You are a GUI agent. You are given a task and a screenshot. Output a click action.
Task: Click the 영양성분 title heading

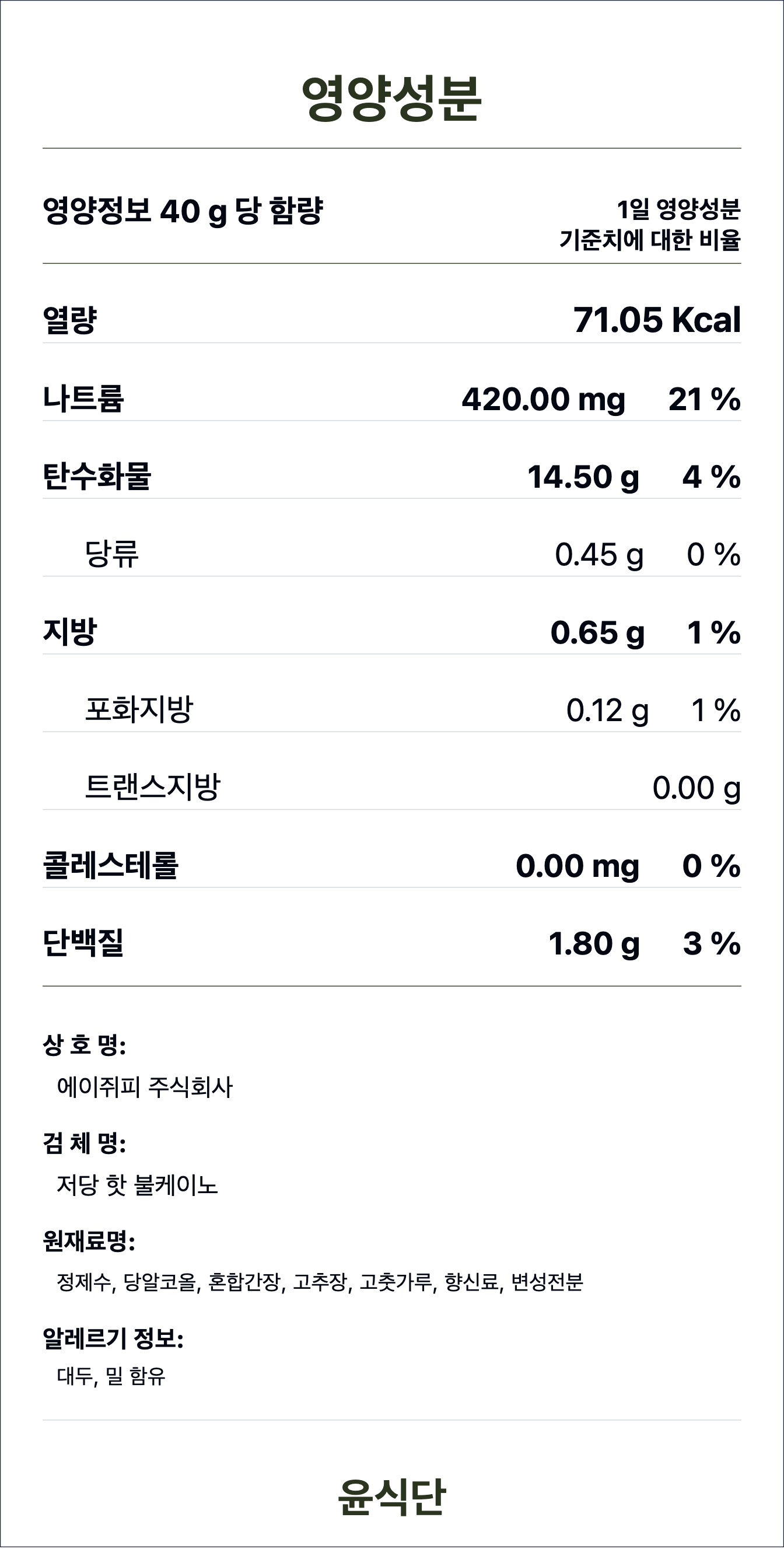pos(391,99)
